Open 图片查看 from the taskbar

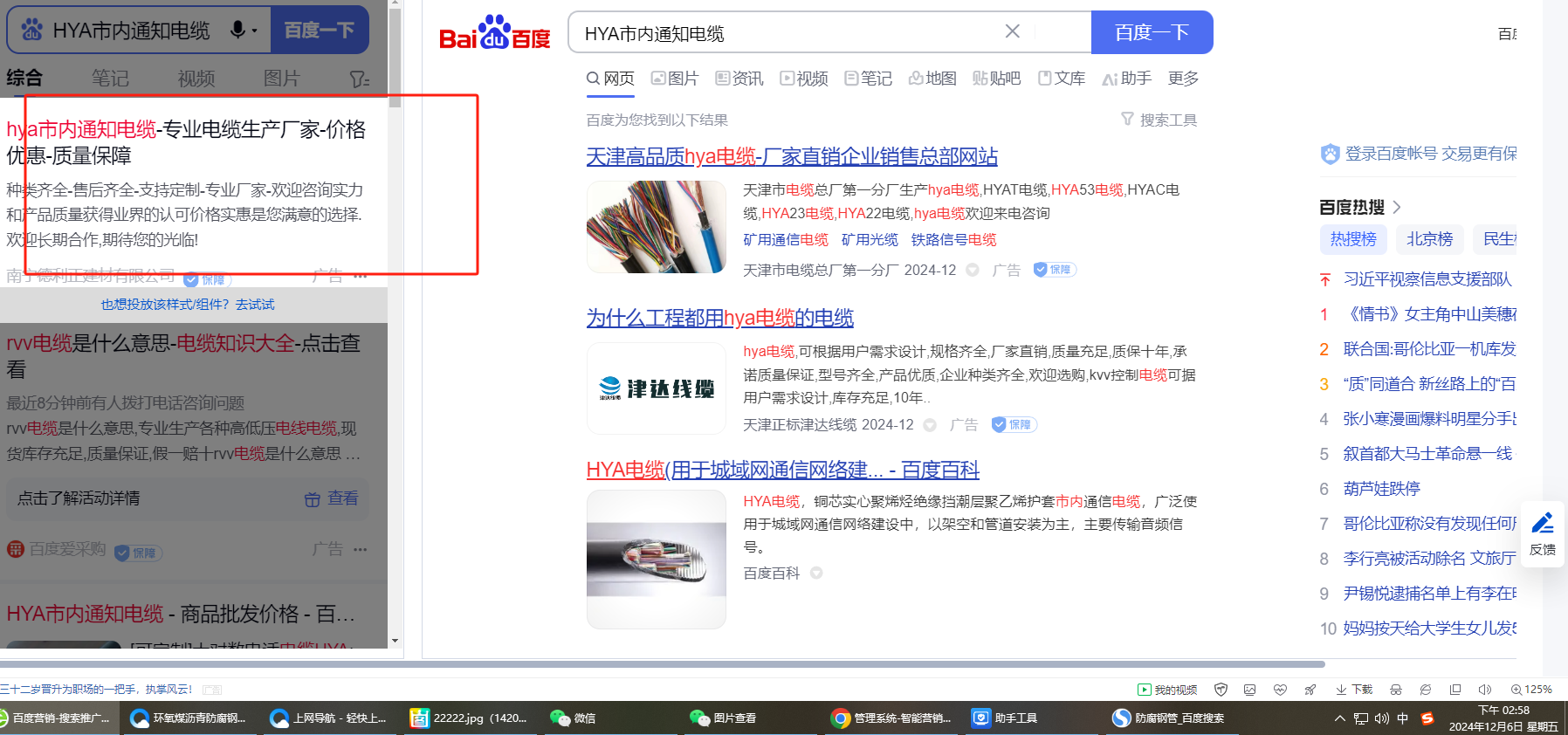click(722, 718)
